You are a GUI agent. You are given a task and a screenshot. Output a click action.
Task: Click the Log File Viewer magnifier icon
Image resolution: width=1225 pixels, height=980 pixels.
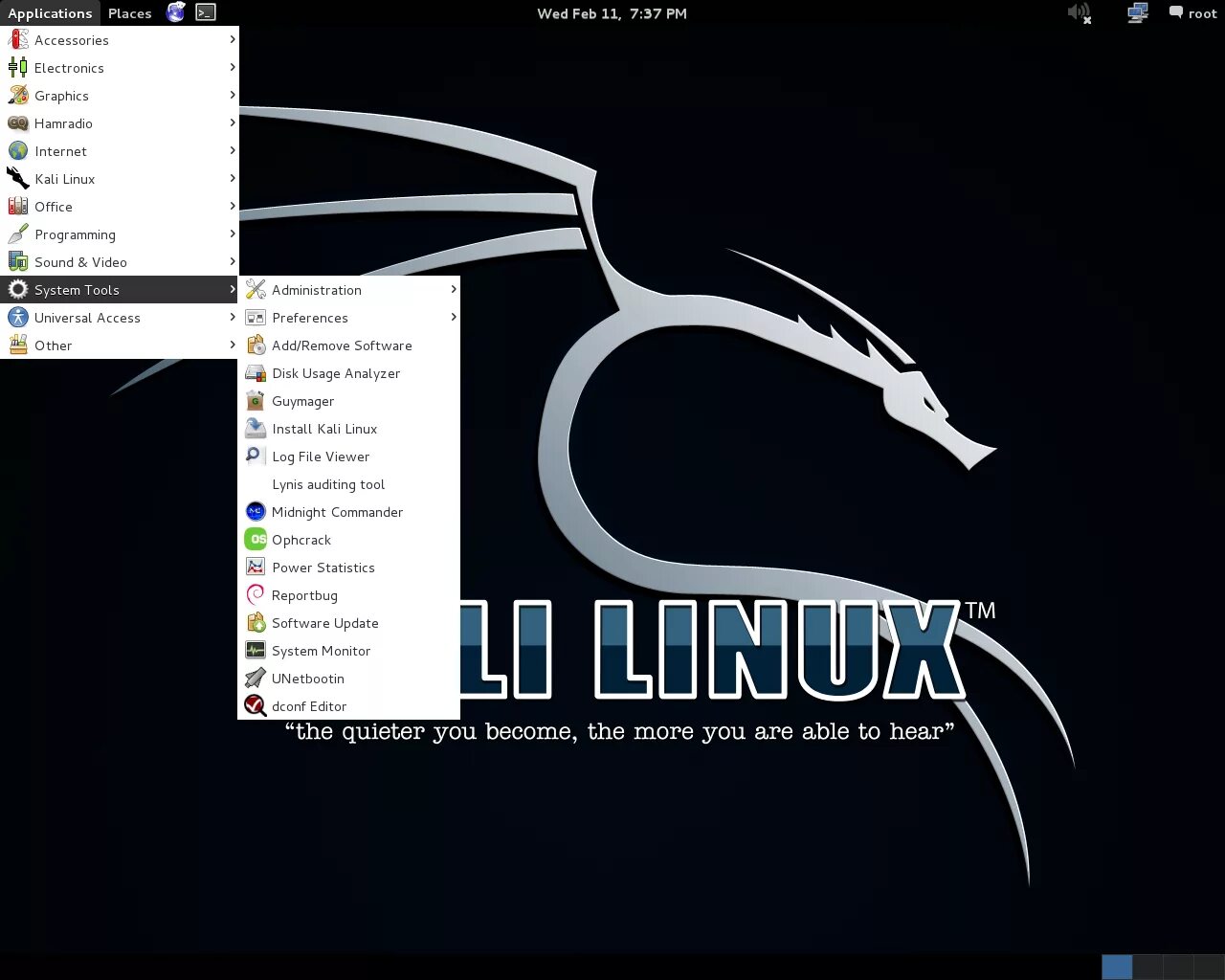(256, 457)
